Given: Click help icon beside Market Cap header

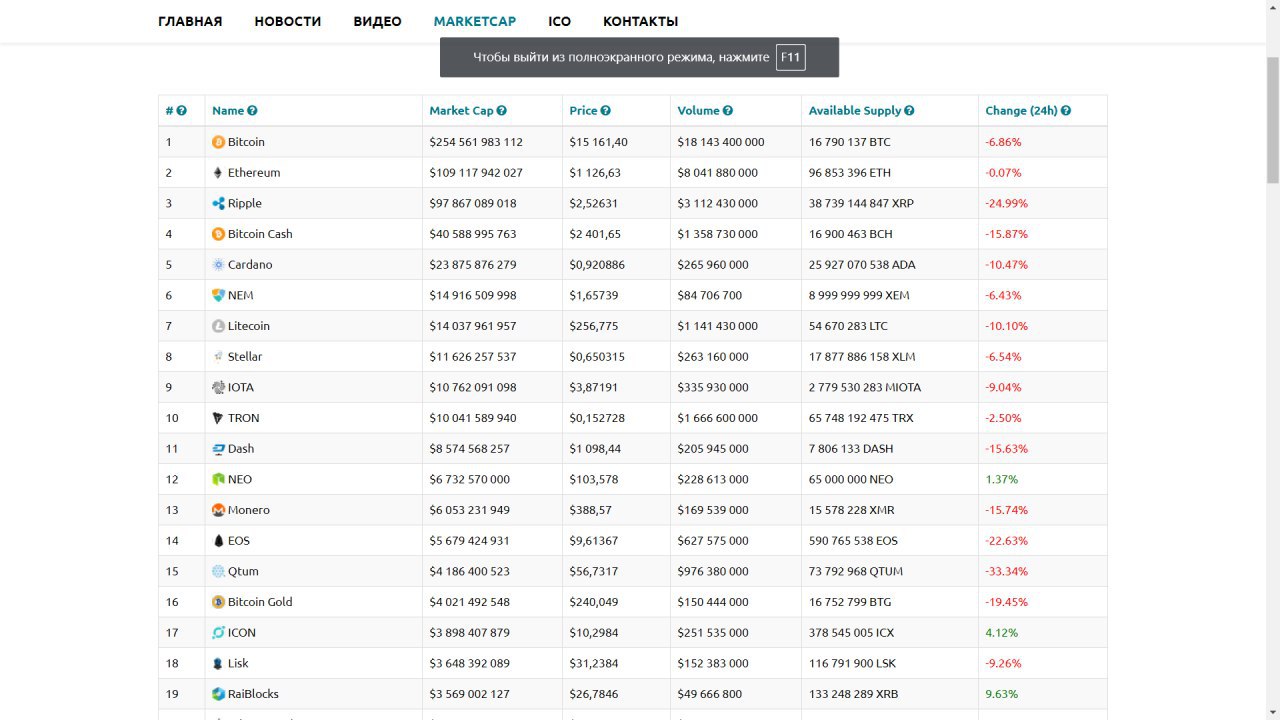Looking at the screenshot, I should [x=502, y=111].
